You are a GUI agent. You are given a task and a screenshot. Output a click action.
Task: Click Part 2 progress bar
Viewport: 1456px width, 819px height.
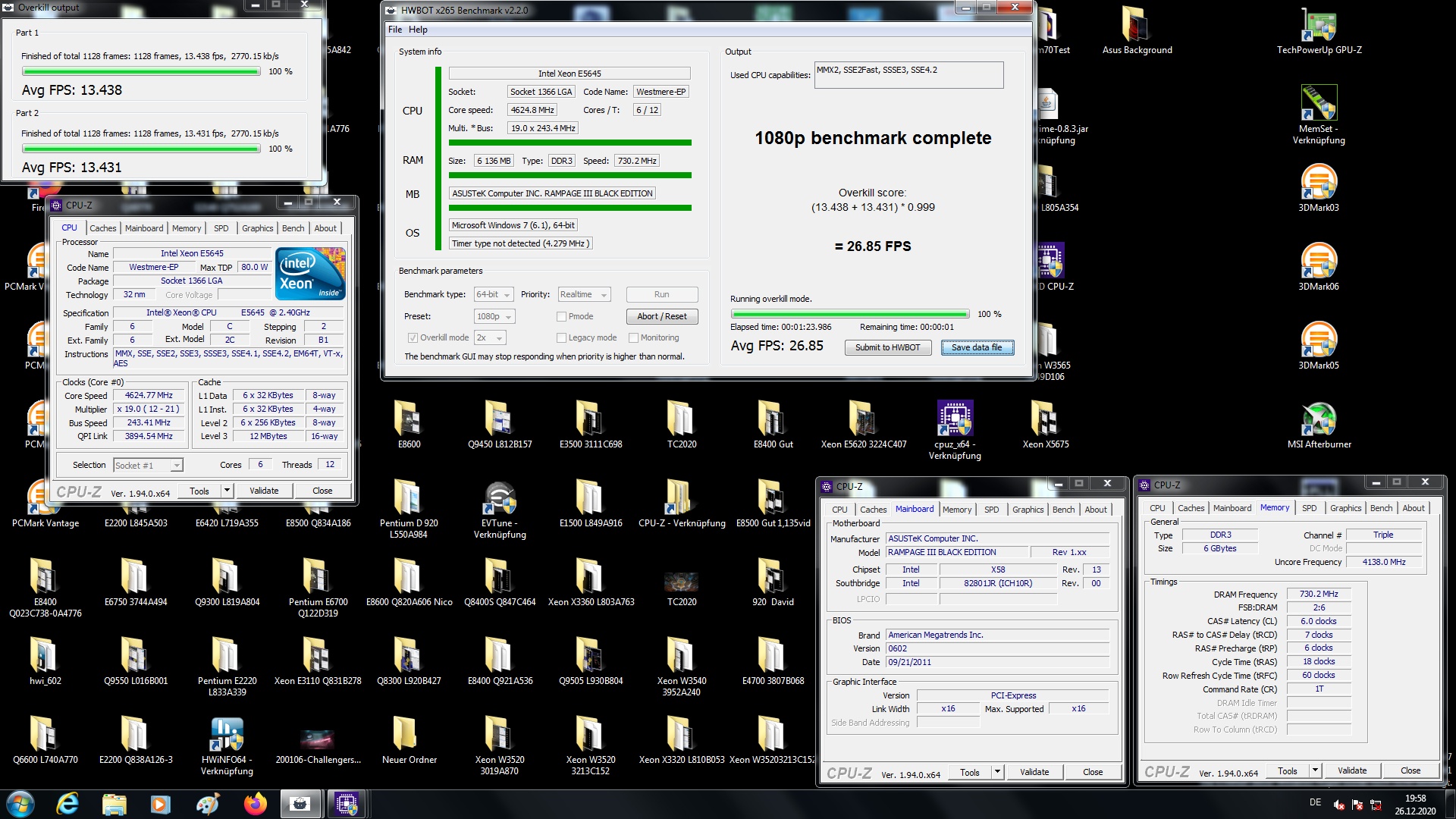[x=141, y=149]
